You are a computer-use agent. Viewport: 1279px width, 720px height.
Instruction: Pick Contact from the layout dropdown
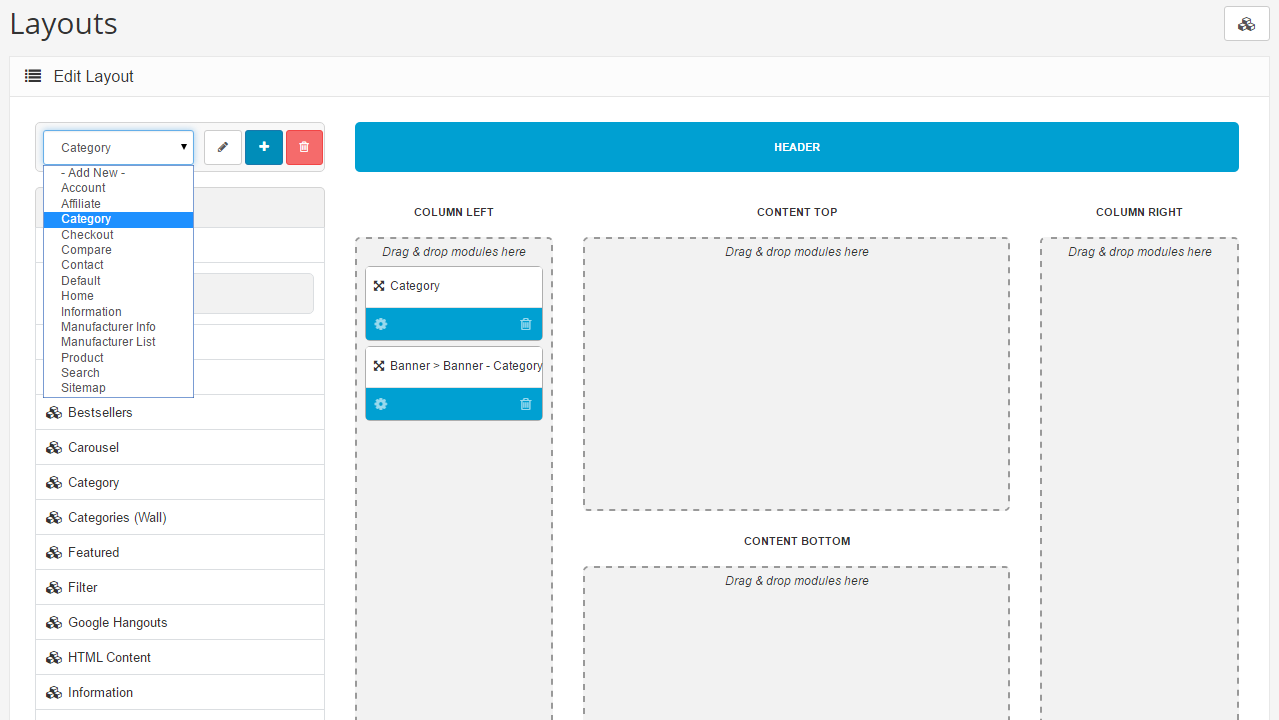(x=118, y=265)
